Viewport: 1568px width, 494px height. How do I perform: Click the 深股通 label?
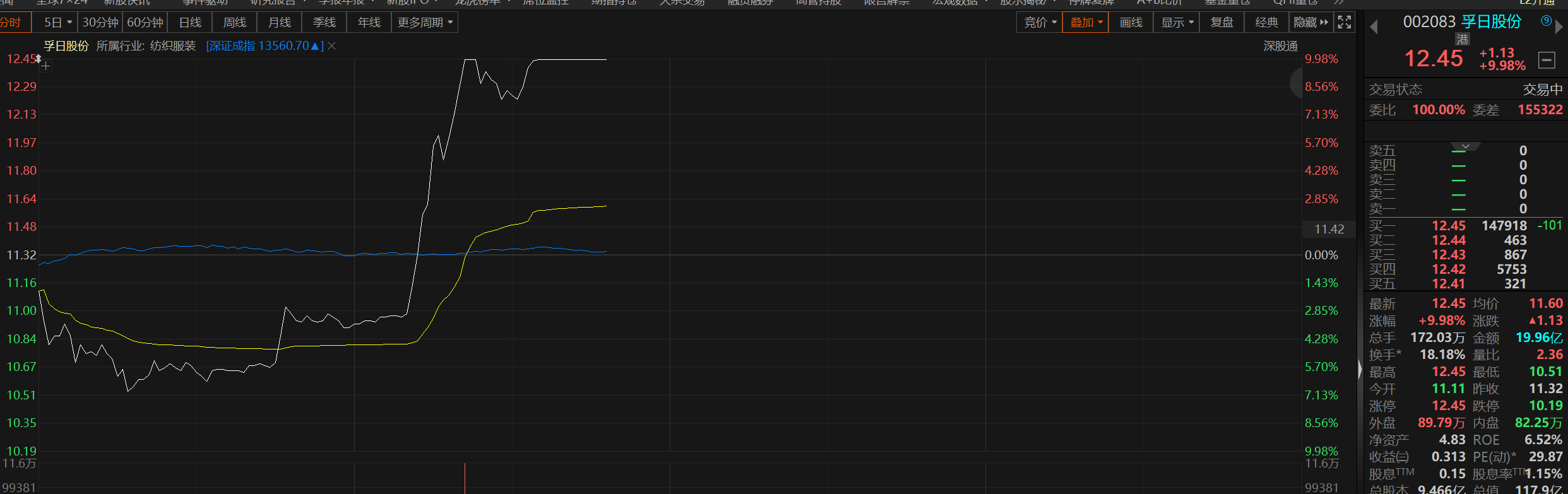[x=1281, y=46]
